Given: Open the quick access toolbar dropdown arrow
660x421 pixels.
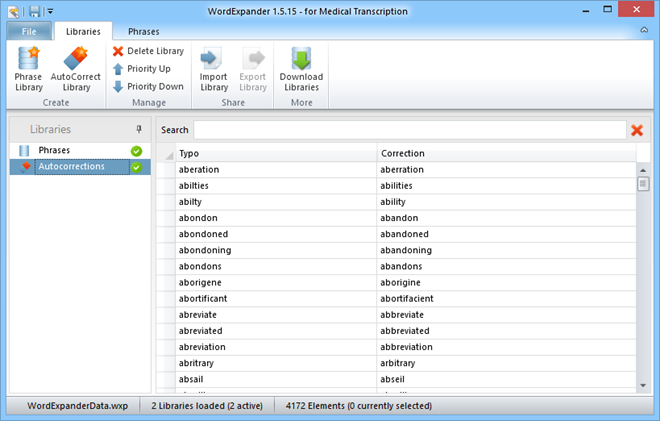Looking at the screenshot, I should pyautogui.click(x=50, y=11).
